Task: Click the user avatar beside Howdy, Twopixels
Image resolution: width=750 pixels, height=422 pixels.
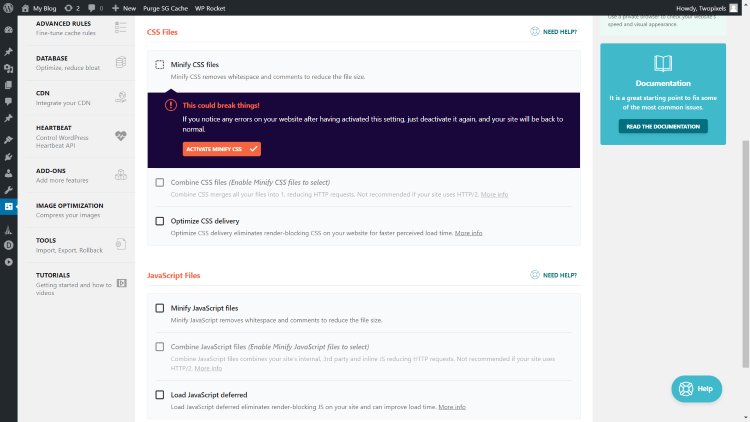Action: pyautogui.click(x=733, y=8)
